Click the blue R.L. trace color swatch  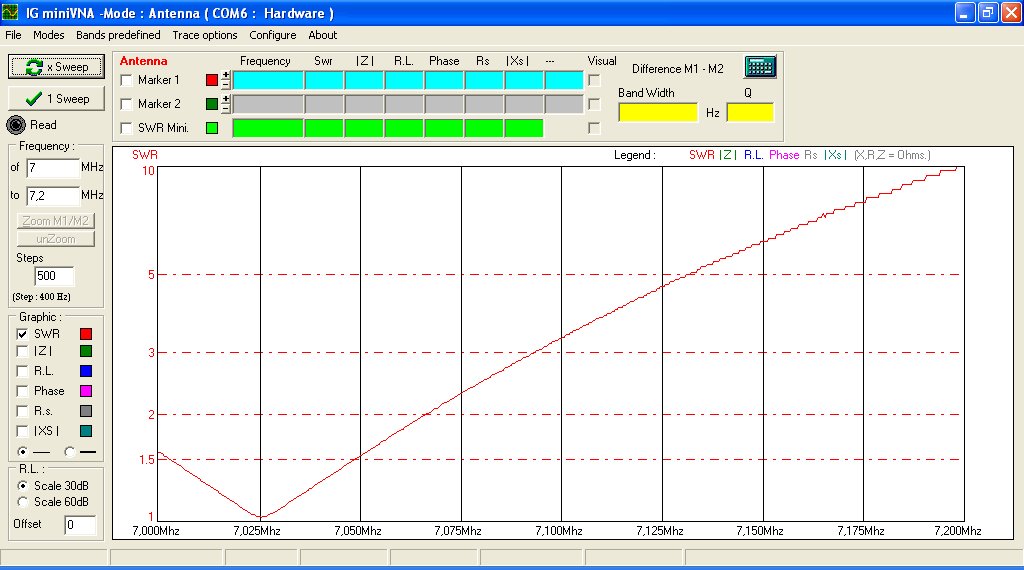point(86,371)
